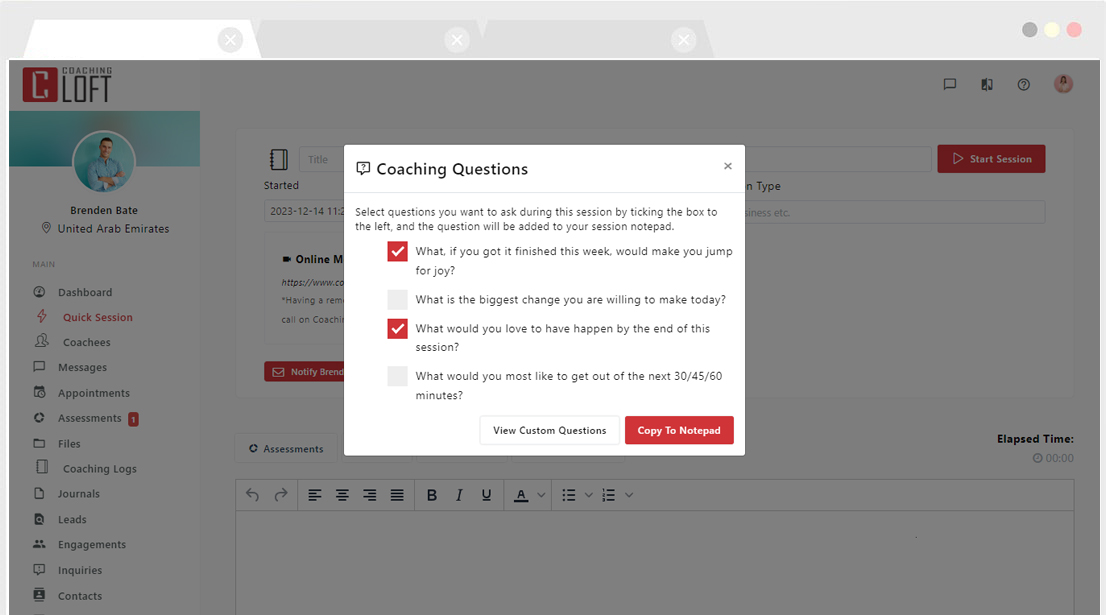The width and height of the screenshot is (1106, 615).
Task: Open the bulleted list style dropdown
Action: point(589,494)
